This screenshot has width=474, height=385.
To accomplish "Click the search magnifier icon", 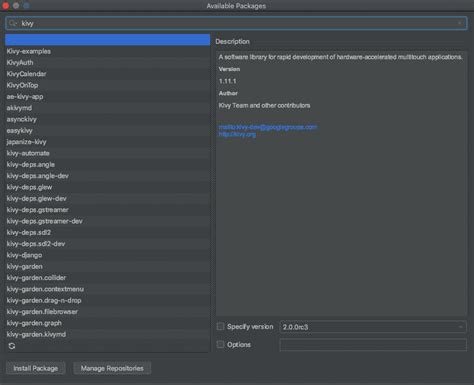I will [x=13, y=23].
